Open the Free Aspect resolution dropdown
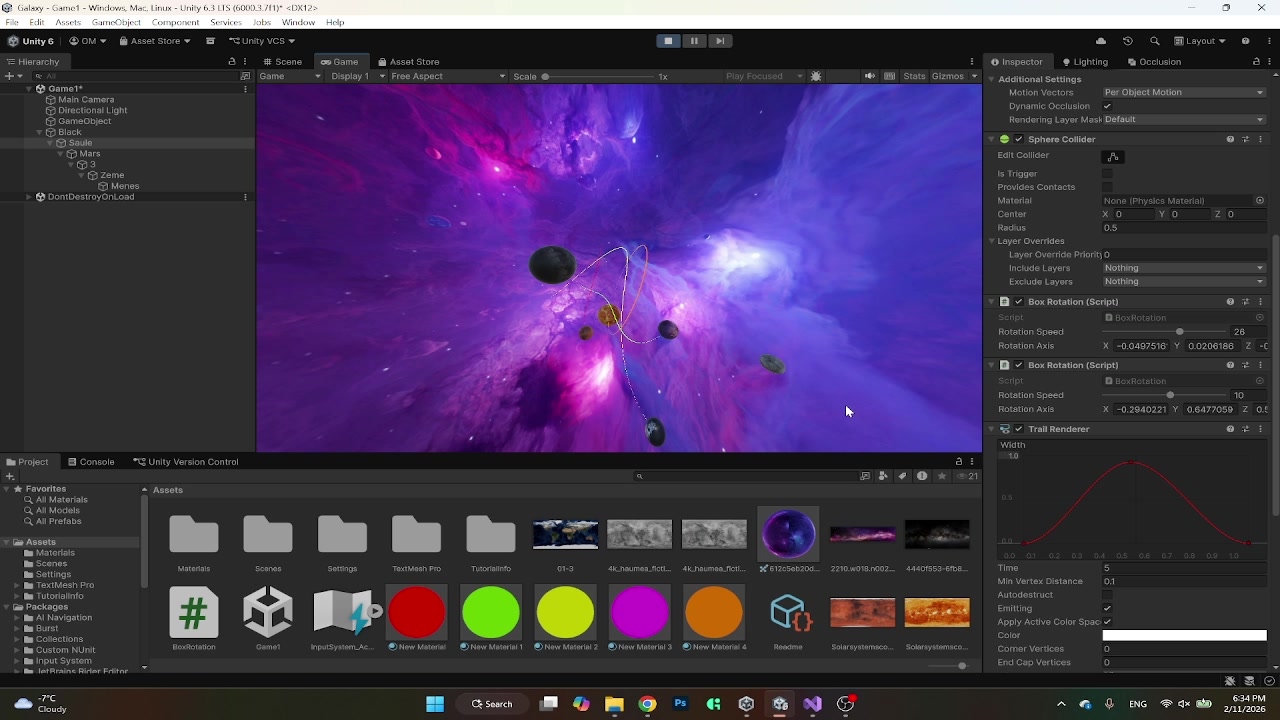The height and width of the screenshot is (720, 1280). coord(447,76)
